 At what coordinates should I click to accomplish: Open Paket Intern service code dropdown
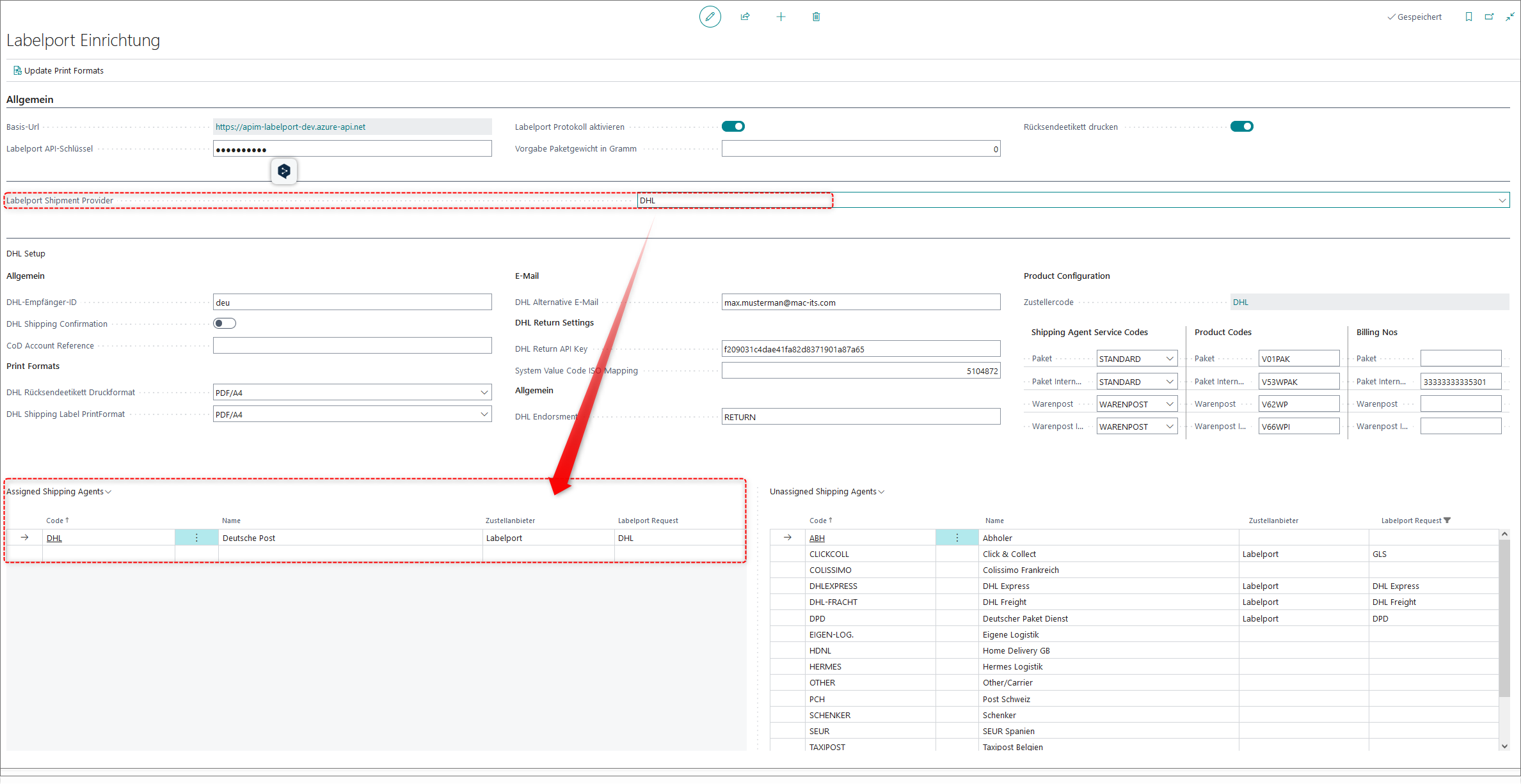tap(1170, 382)
